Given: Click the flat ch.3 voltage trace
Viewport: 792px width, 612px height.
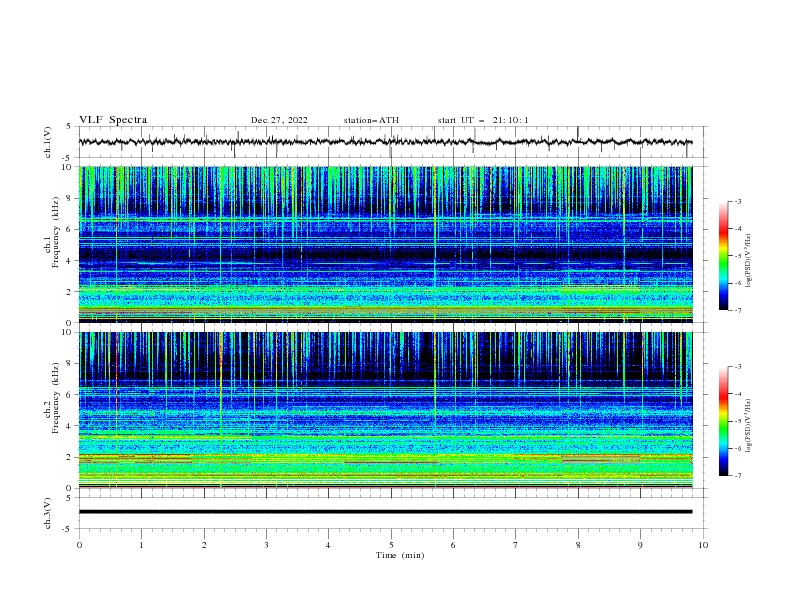Looking at the screenshot, I should pyautogui.click(x=385, y=512).
